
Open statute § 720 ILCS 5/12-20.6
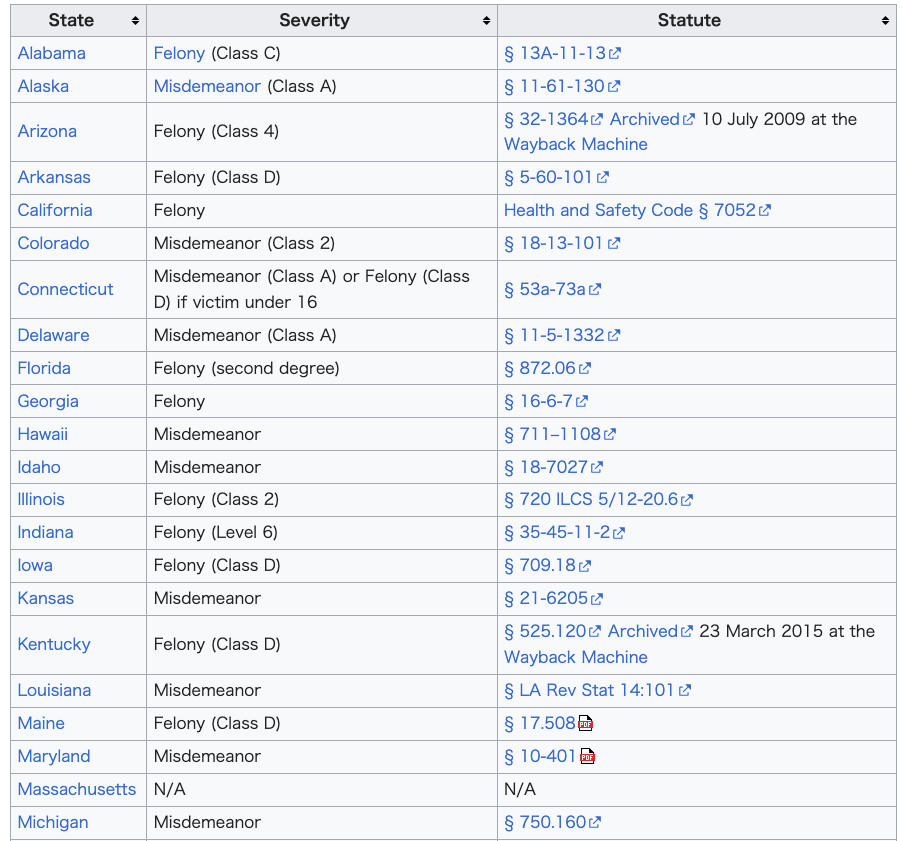pyautogui.click(x=592, y=499)
